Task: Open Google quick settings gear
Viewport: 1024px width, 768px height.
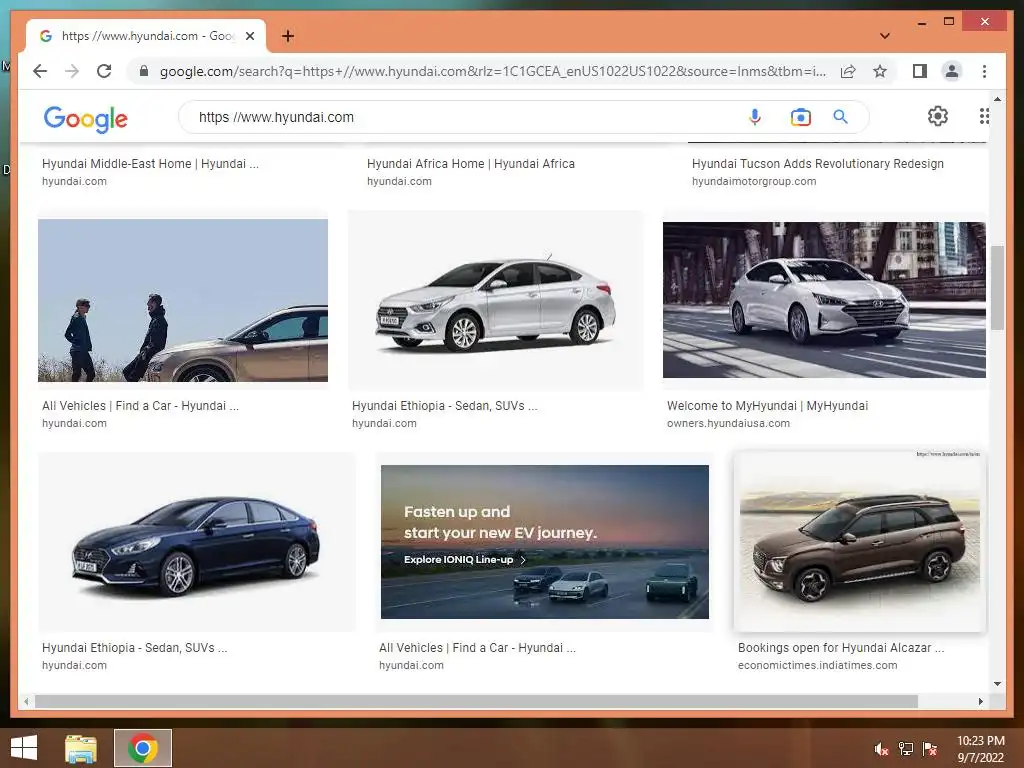Action: [x=938, y=116]
